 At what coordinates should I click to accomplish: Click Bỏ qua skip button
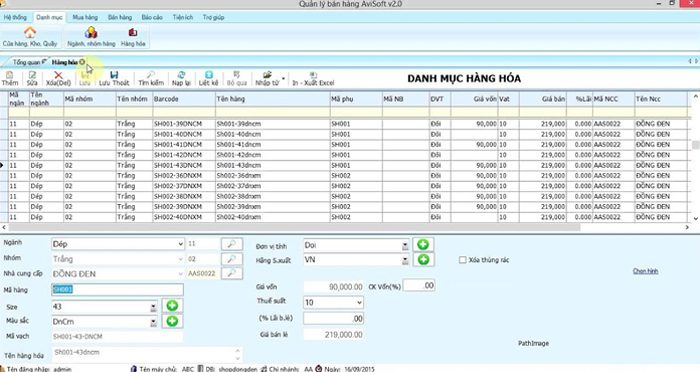pyautogui.click(x=237, y=78)
